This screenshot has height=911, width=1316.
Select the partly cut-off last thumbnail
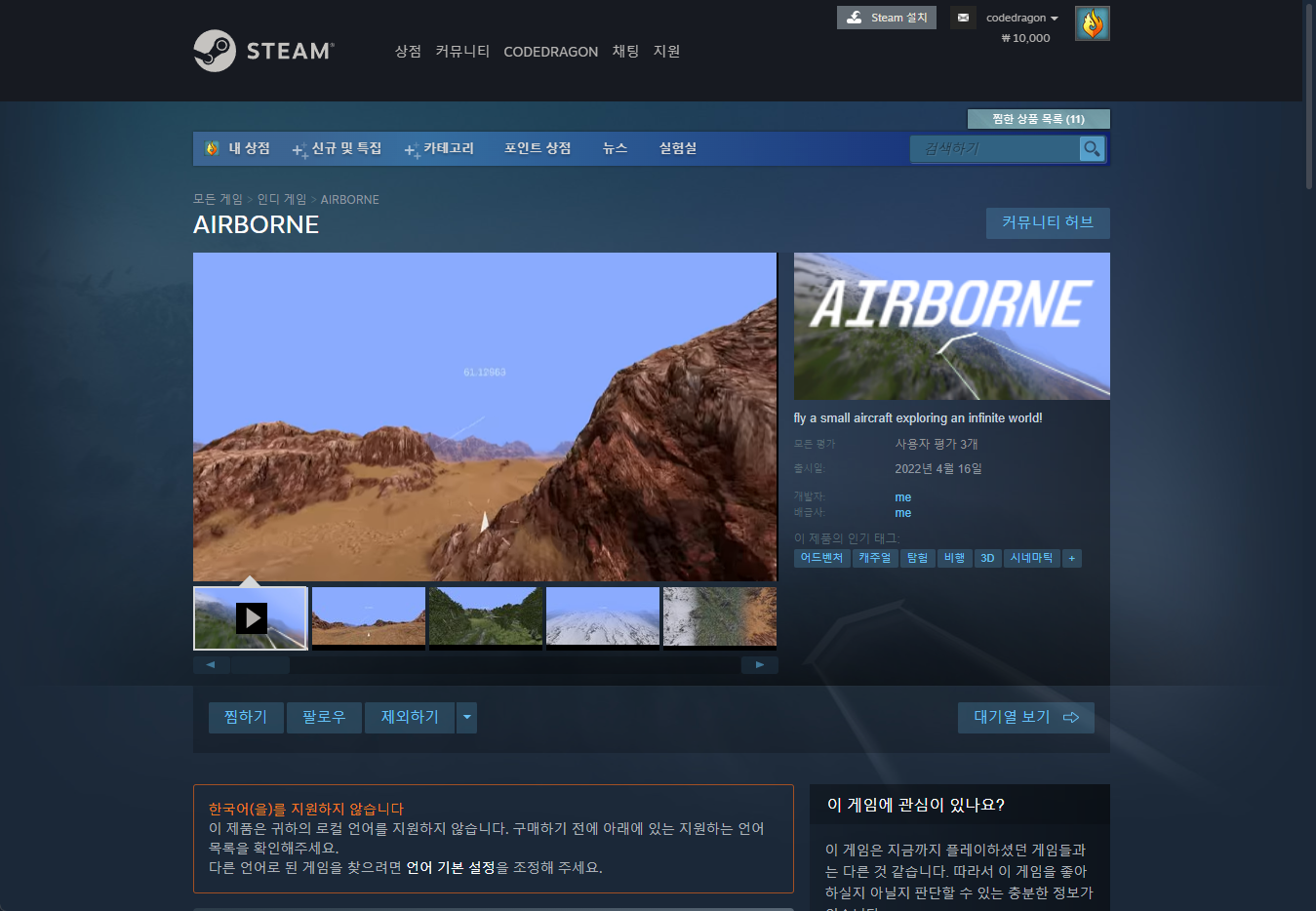(720, 616)
